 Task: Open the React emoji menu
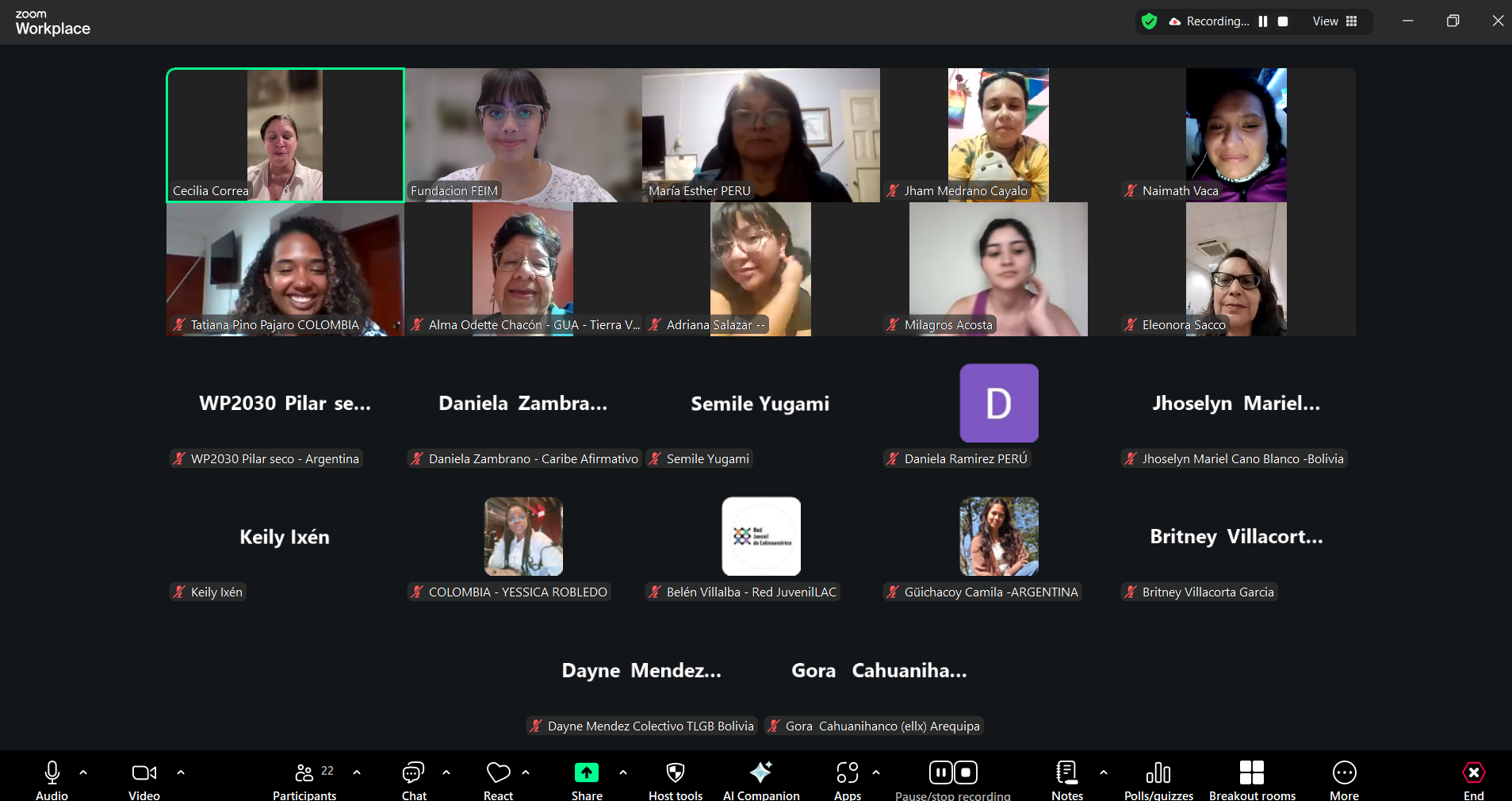click(498, 773)
